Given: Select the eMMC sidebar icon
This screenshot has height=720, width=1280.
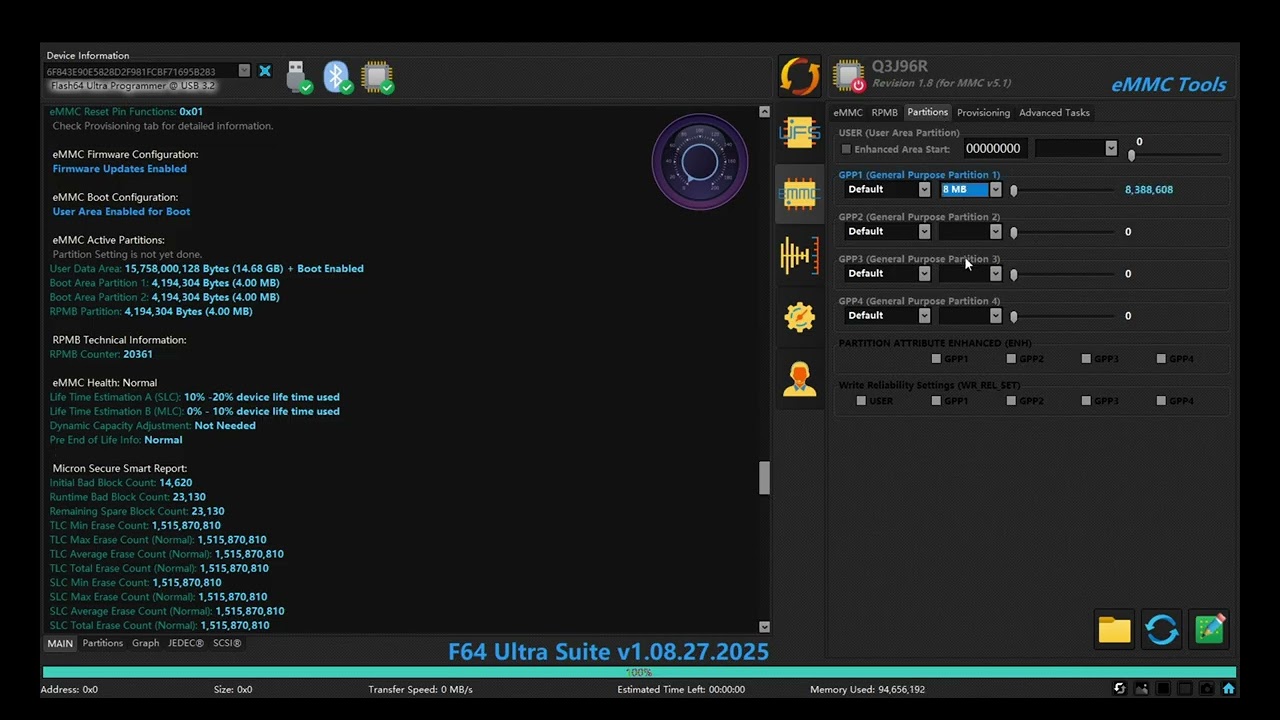Looking at the screenshot, I should point(799,192).
